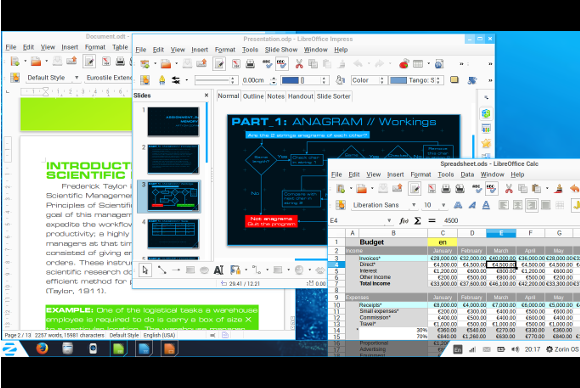Select slide 2 thumbnail in Slides panel
The image size is (580, 388).
(173, 159)
